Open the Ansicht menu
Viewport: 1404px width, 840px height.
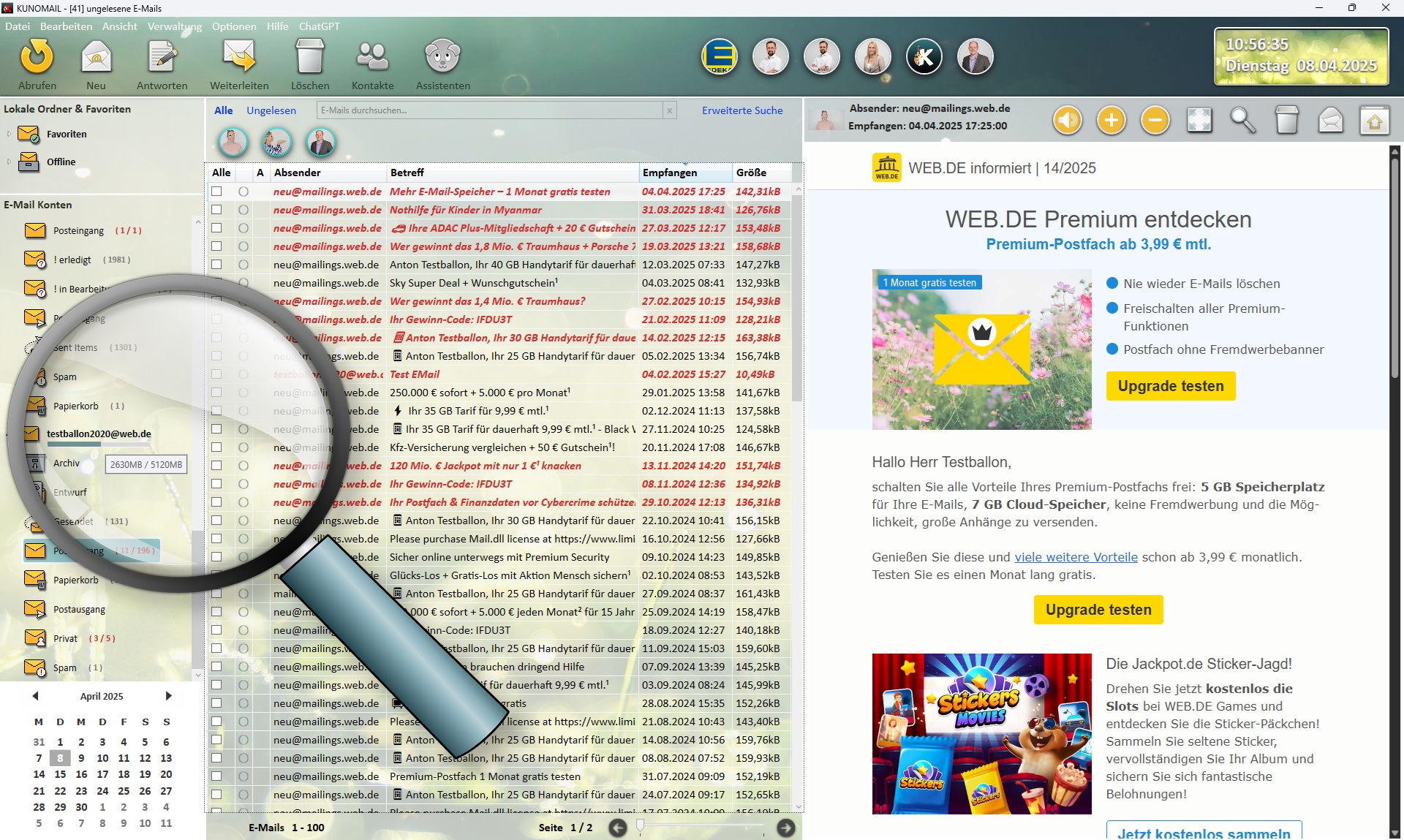(120, 26)
